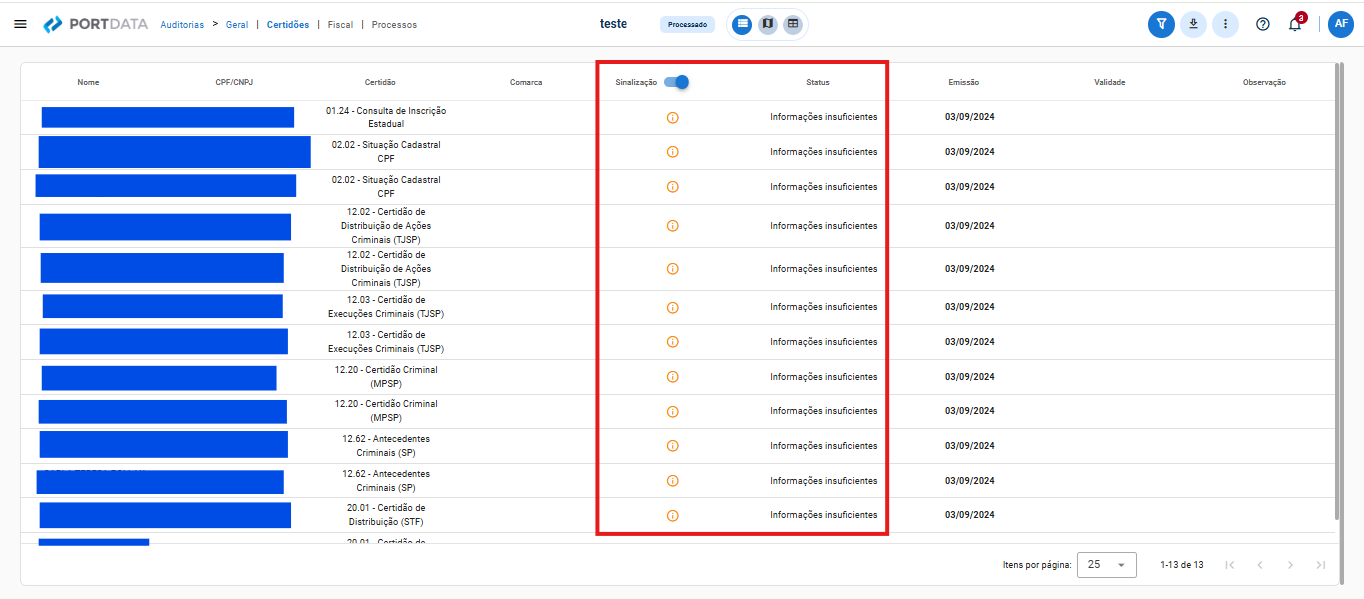Open the Certidões tab
This screenshot has height=599, width=1364.
click(288, 24)
